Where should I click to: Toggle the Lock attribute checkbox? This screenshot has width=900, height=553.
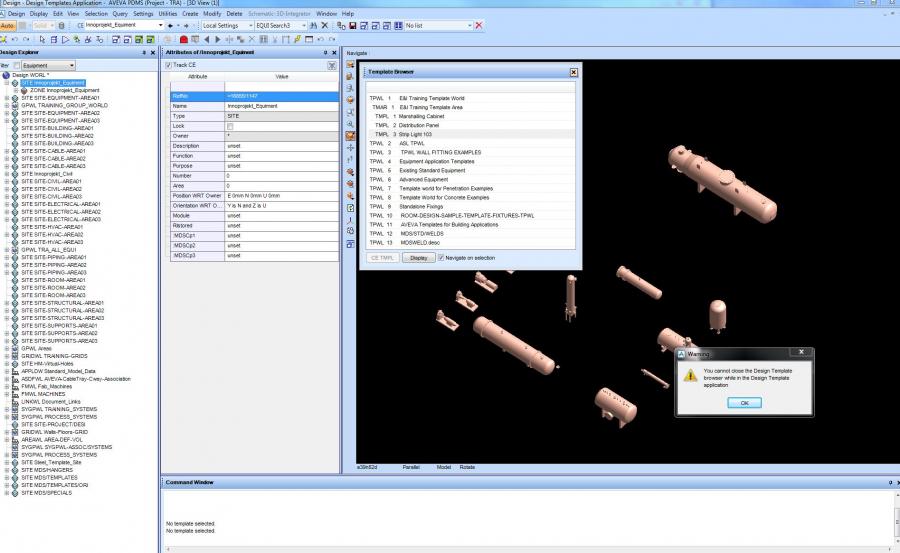[x=230, y=126]
